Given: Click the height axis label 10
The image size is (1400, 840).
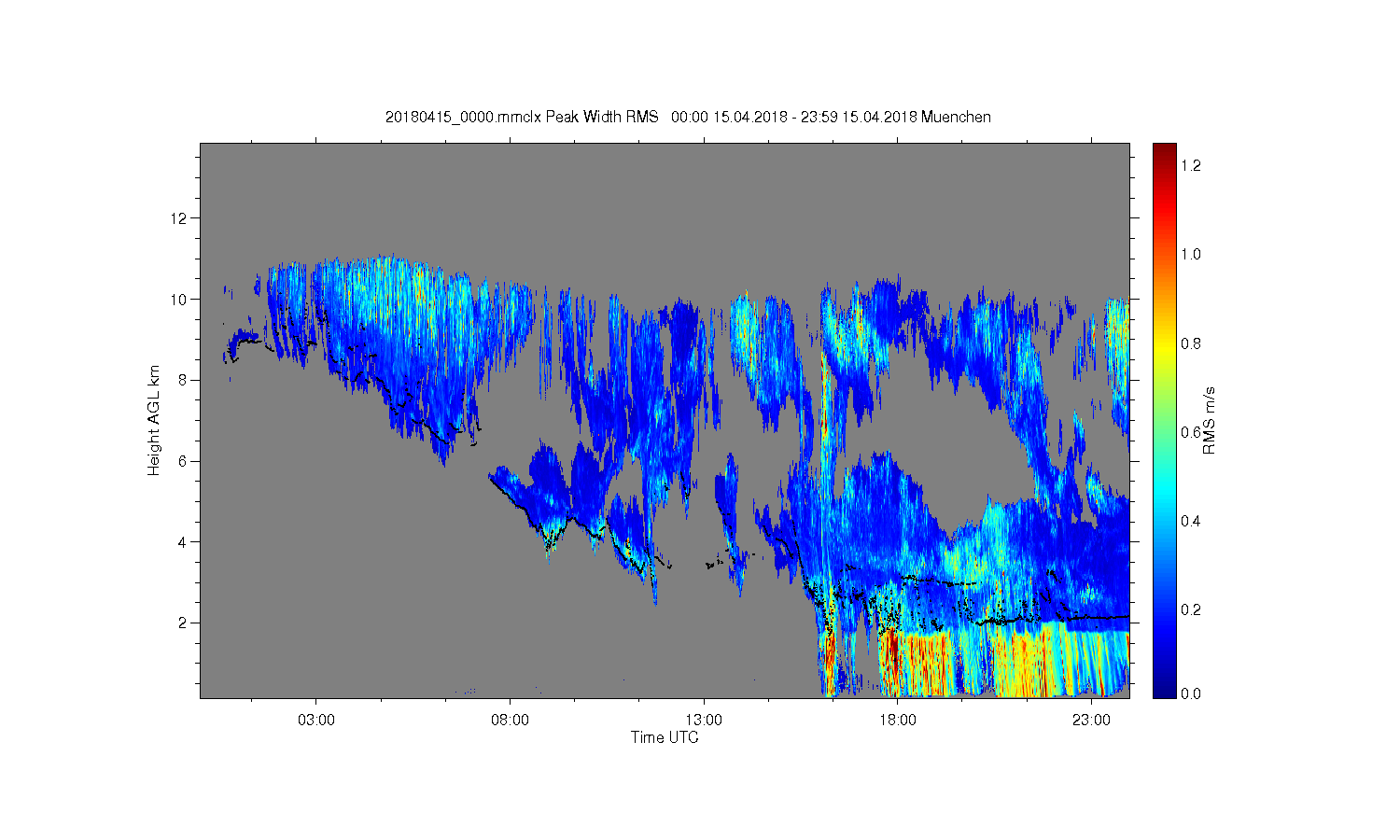Looking at the screenshot, I should tap(180, 300).
